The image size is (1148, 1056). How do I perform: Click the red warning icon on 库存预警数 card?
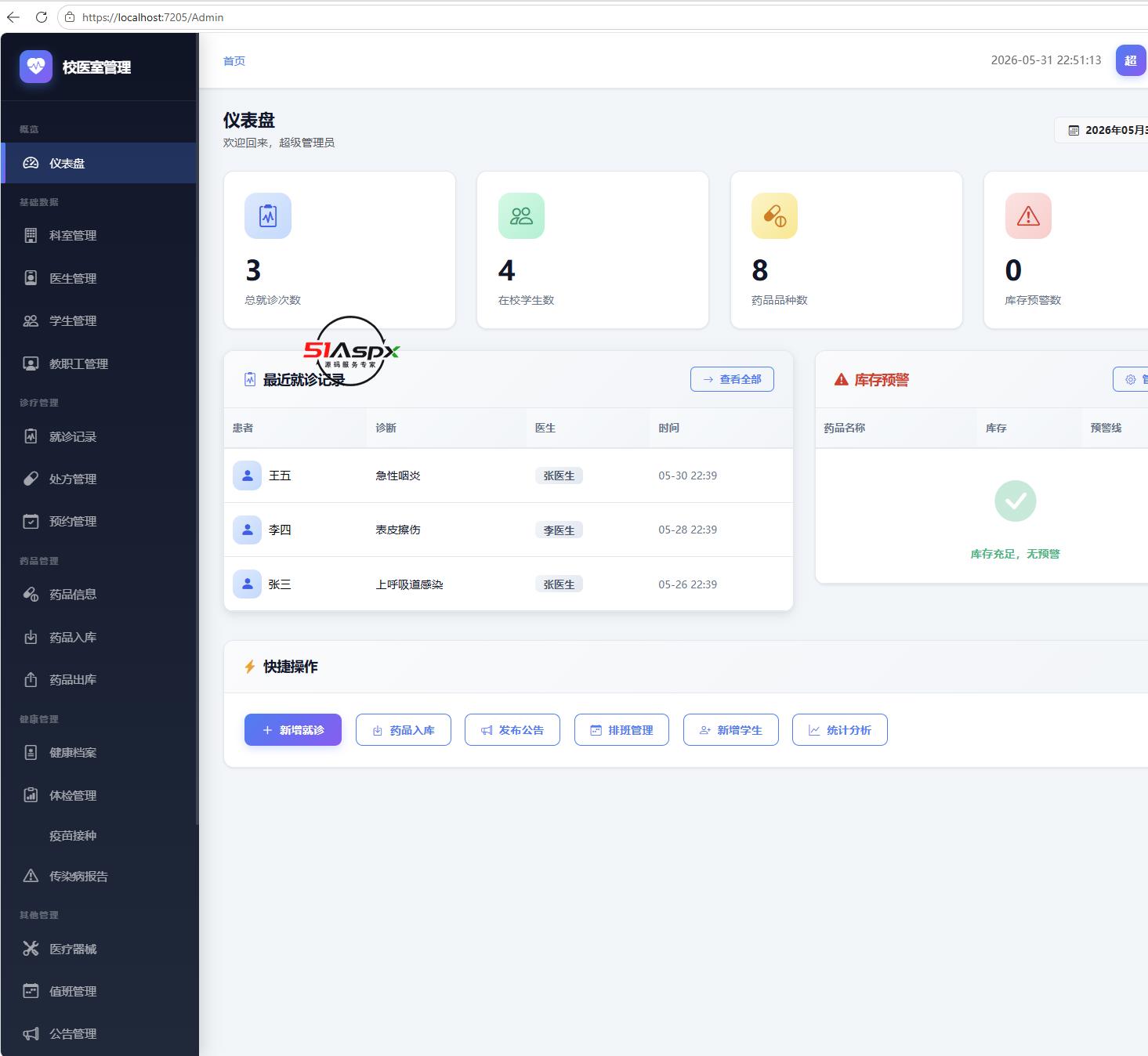pyautogui.click(x=1028, y=215)
